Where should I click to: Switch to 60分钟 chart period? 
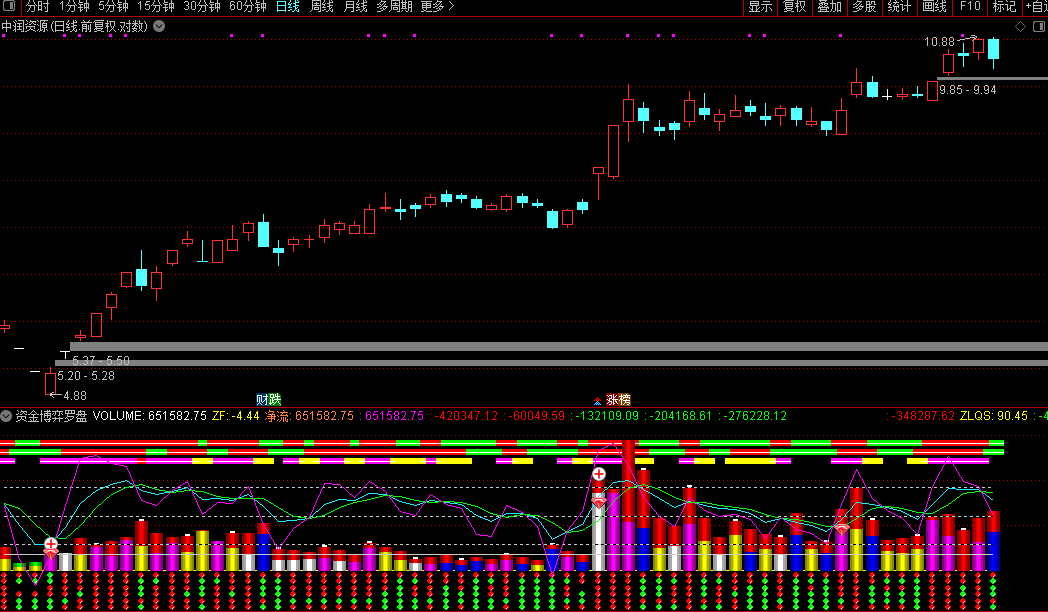(x=248, y=7)
